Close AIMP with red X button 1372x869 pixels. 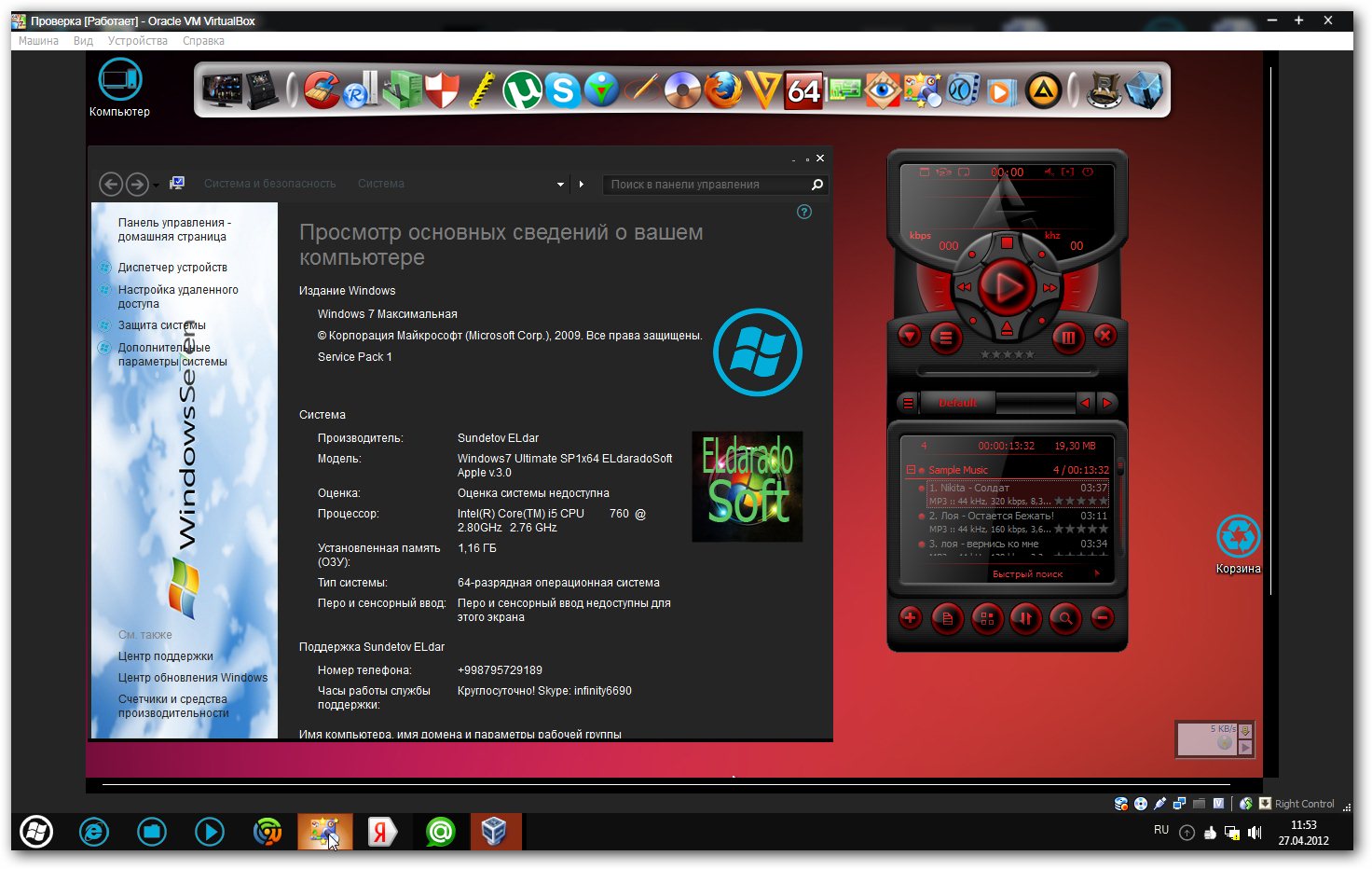click(x=1104, y=336)
